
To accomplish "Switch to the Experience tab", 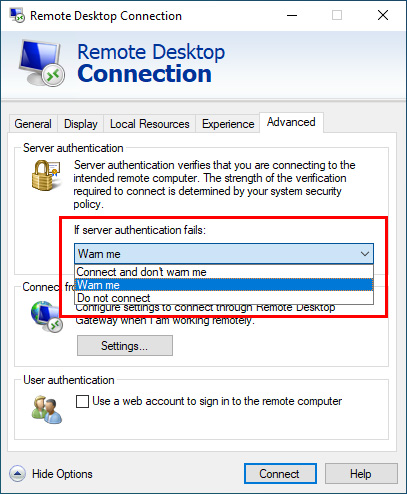I will 228,124.
